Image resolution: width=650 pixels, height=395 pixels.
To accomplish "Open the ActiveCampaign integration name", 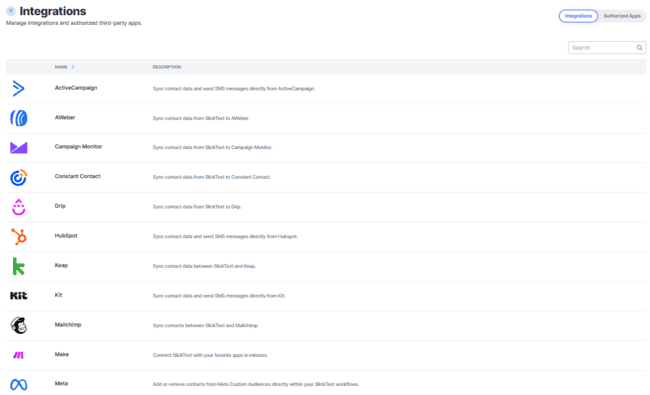I will 76,88.
